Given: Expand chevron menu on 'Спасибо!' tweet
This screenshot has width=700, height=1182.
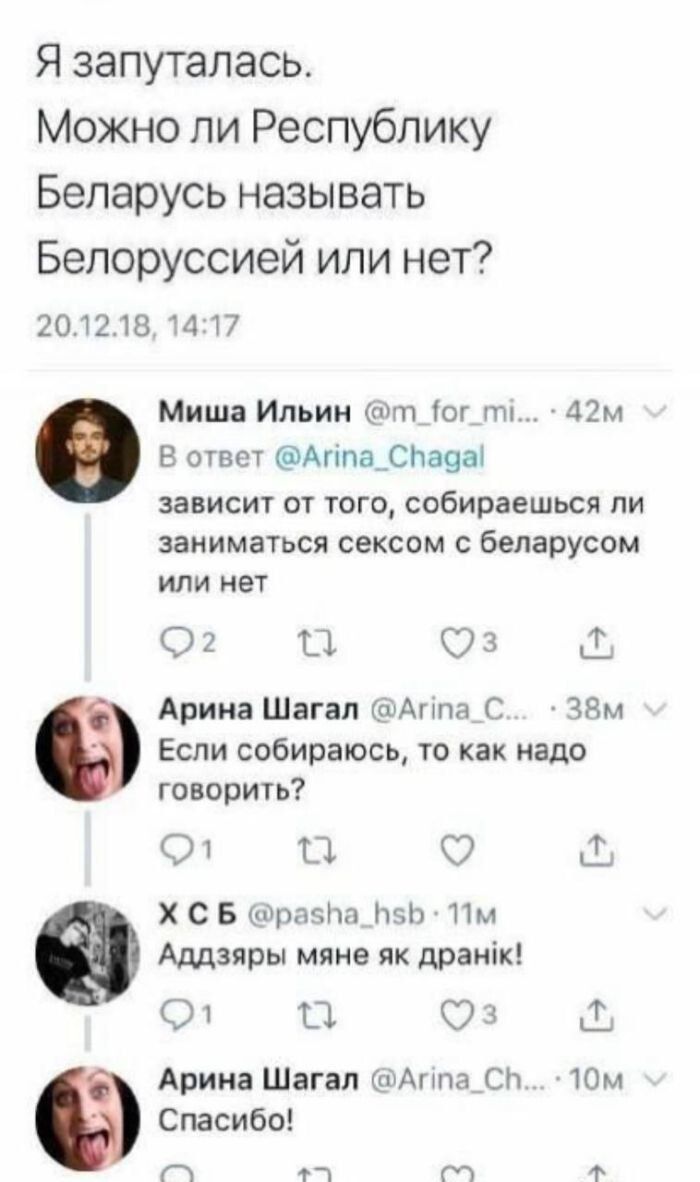Looking at the screenshot, I should coord(654,1081).
